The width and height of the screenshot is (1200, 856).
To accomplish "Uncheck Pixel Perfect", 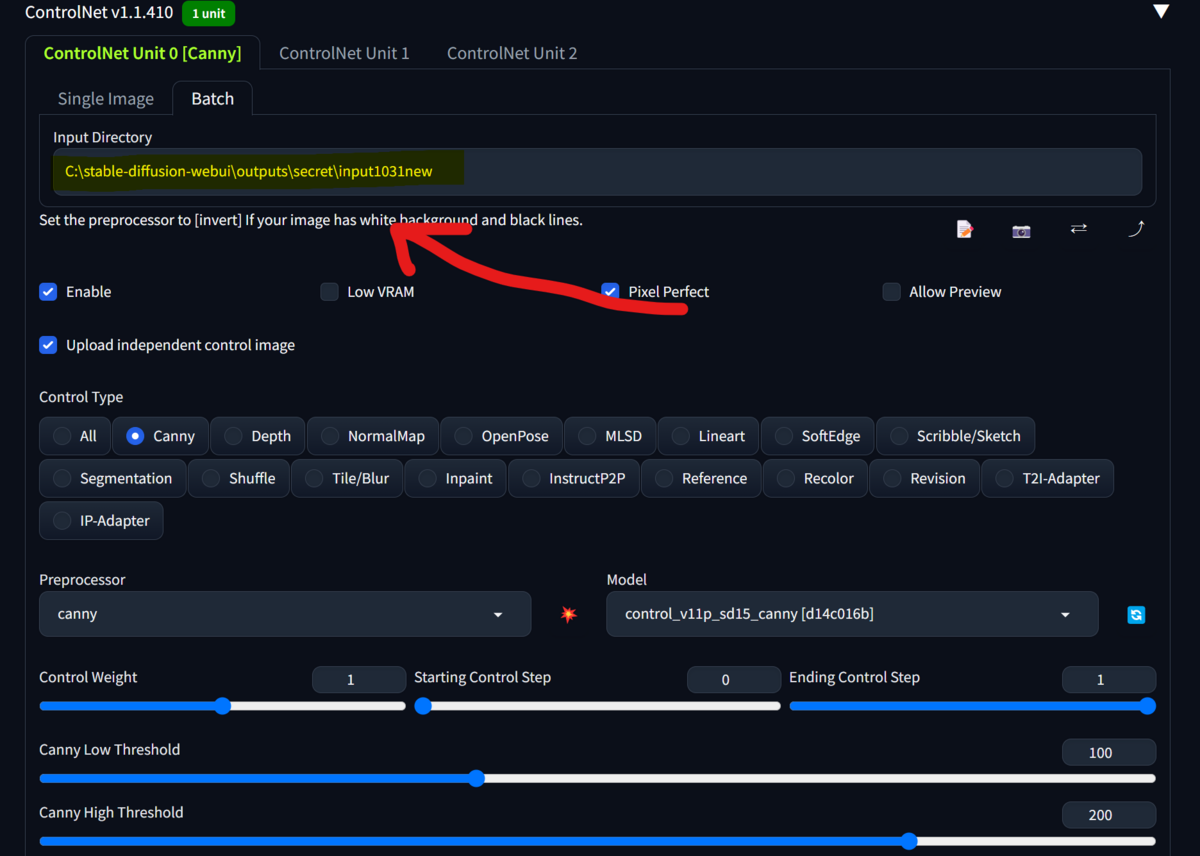I will [x=610, y=291].
